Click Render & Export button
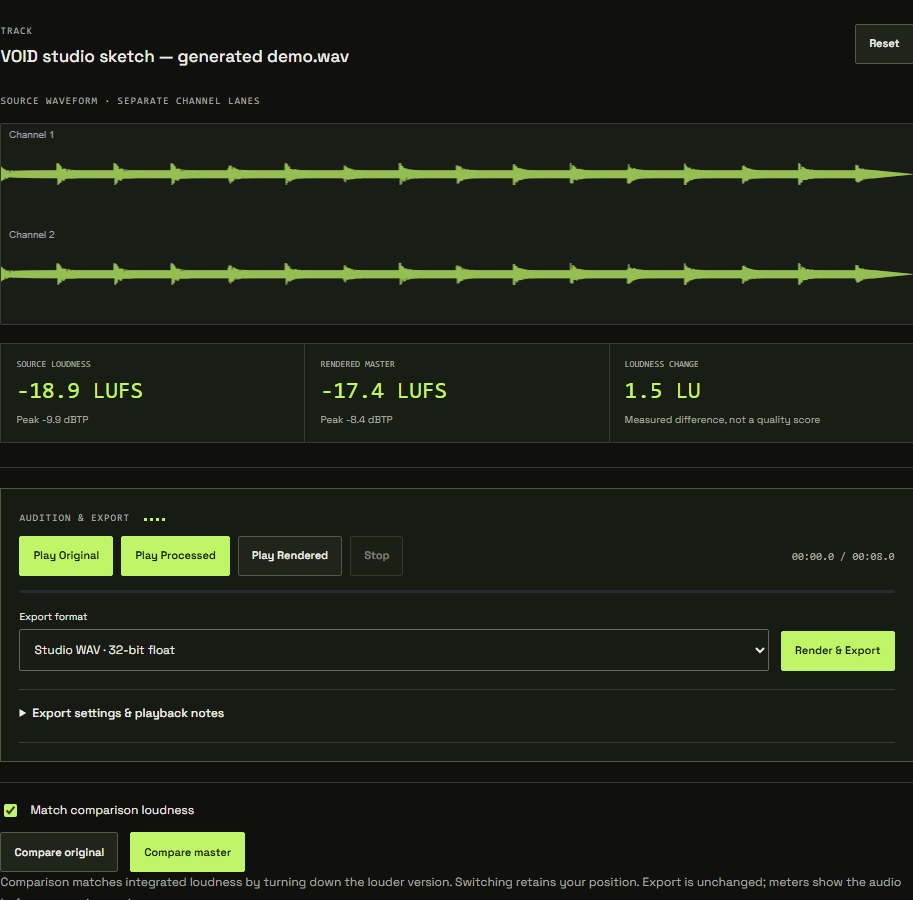This screenshot has height=900, width=913. (837, 651)
